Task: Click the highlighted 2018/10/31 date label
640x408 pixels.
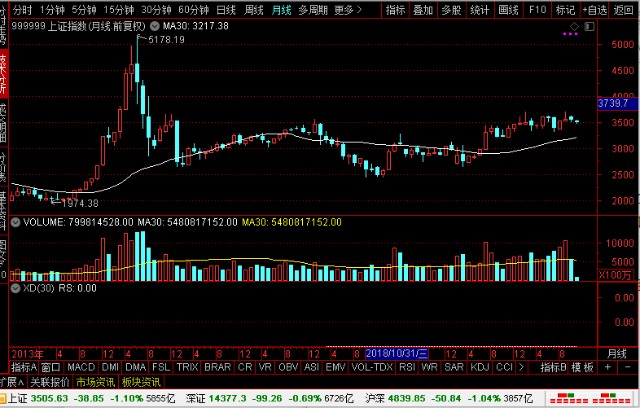Action: 397,354
